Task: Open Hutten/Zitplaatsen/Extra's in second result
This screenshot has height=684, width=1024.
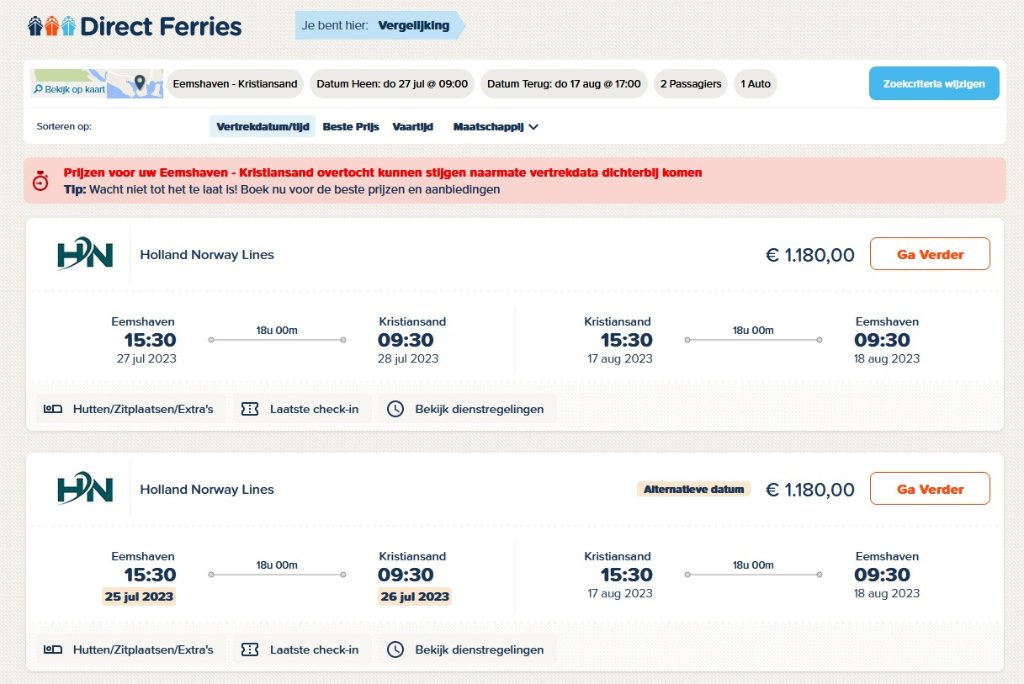Action: tap(131, 650)
